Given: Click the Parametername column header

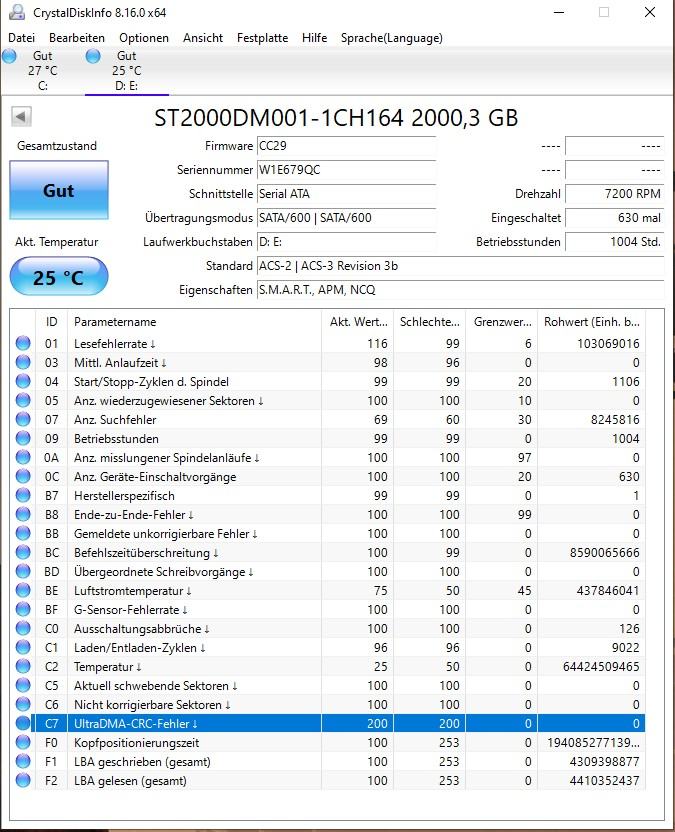Looking at the screenshot, I should [194, 322].
